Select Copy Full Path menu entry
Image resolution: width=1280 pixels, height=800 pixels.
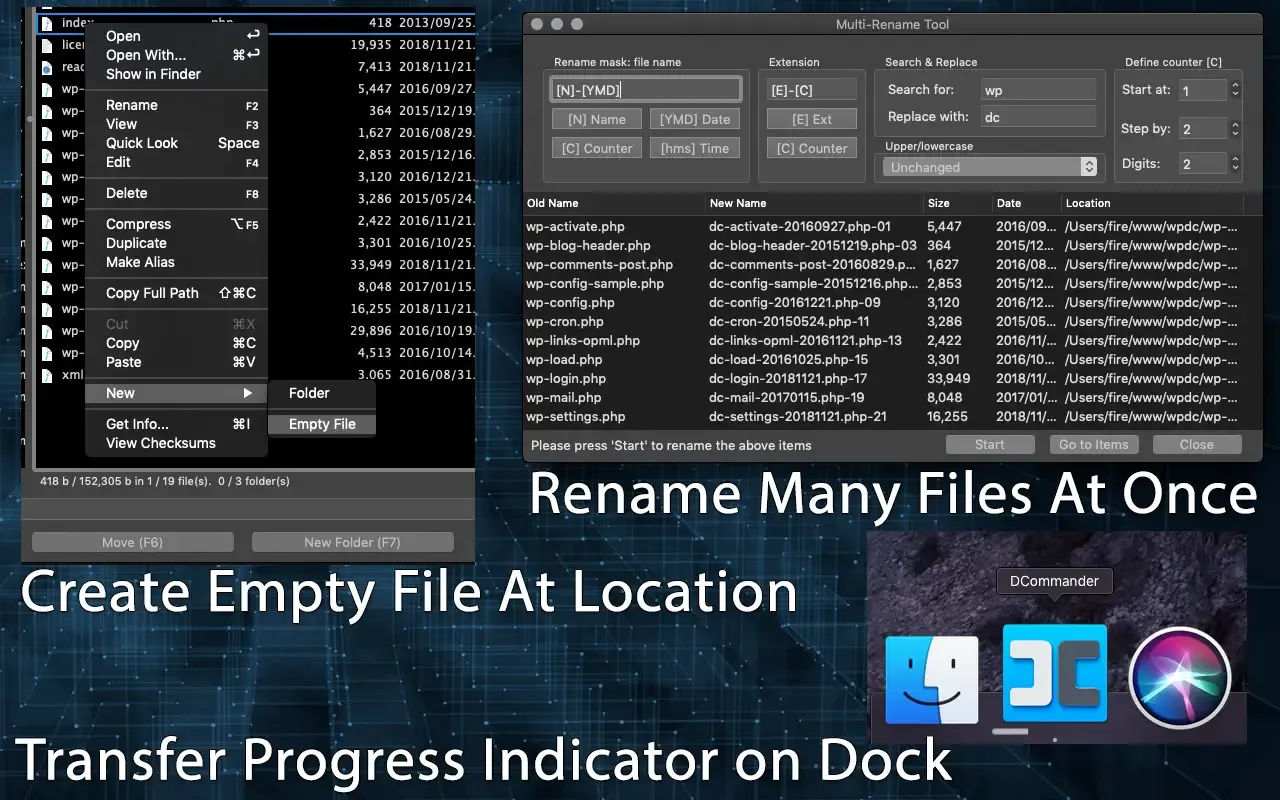pos(180,293)
